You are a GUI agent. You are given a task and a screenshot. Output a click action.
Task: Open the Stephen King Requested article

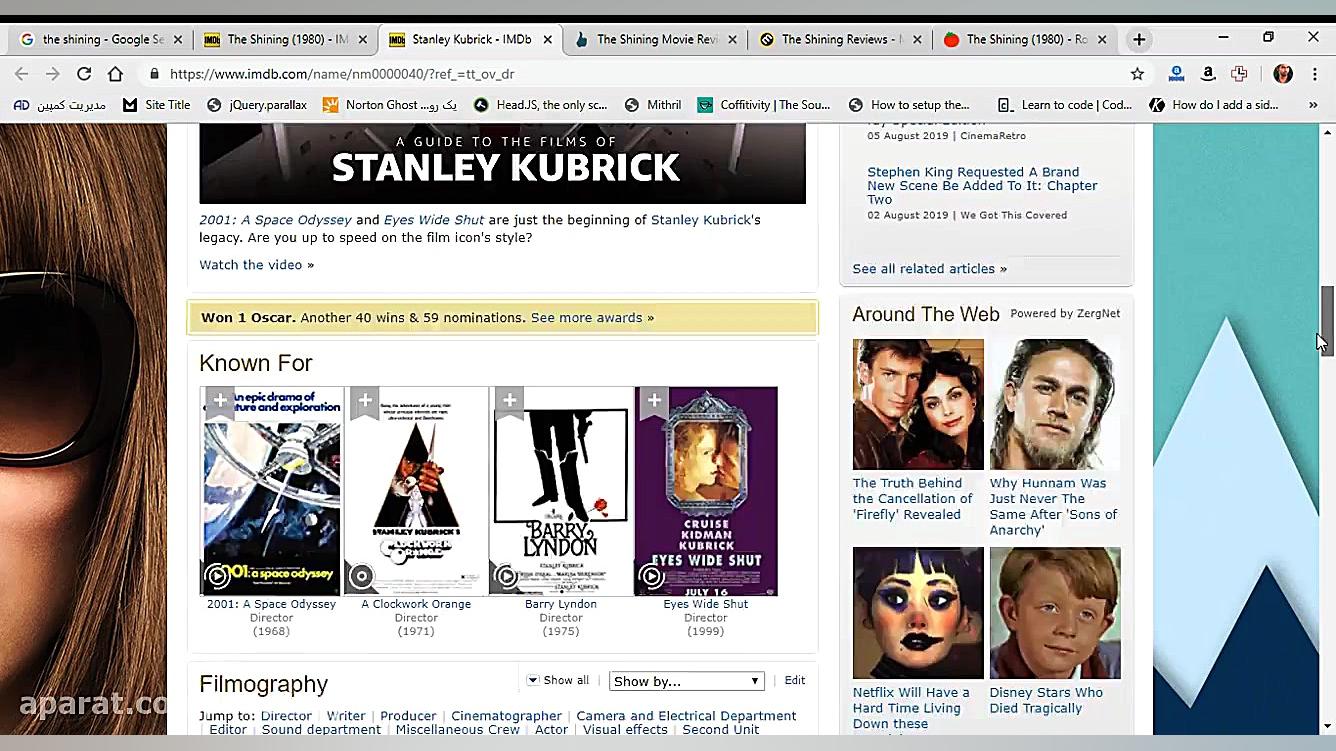click(x=982, y=186)
